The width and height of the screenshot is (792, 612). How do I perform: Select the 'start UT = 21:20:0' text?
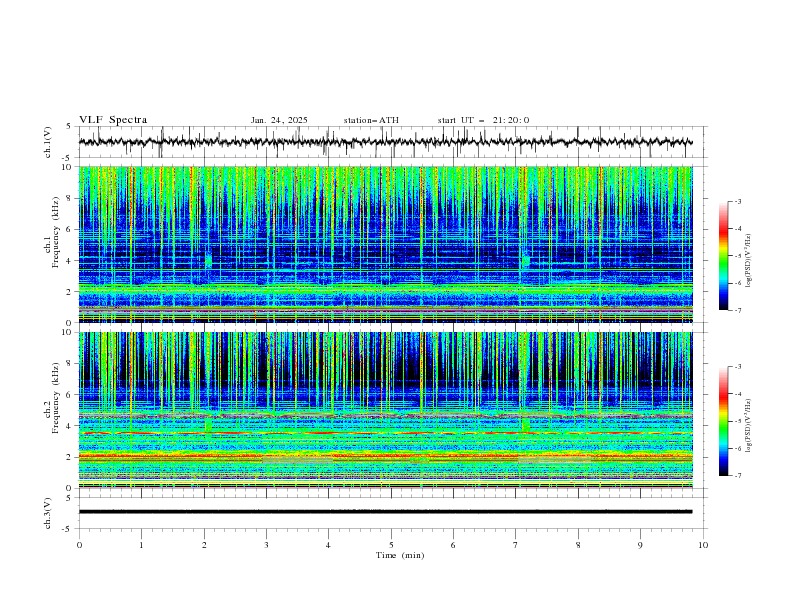[x=483, y=120]
